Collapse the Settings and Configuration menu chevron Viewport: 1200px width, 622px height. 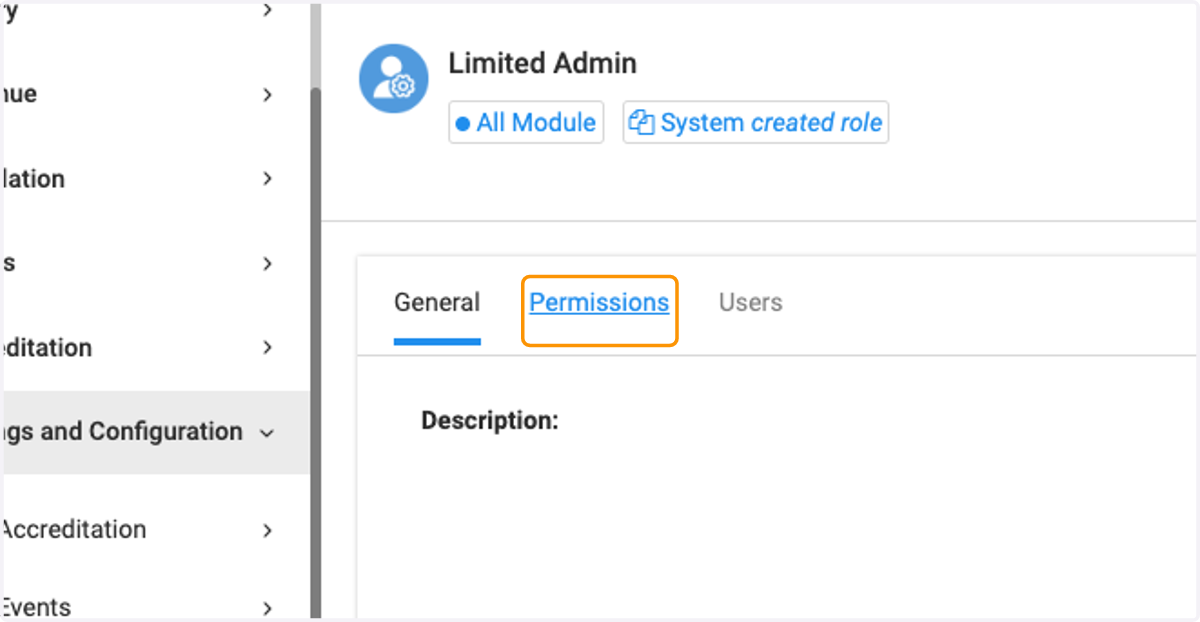pyautogui.click(x=266, y=433)
